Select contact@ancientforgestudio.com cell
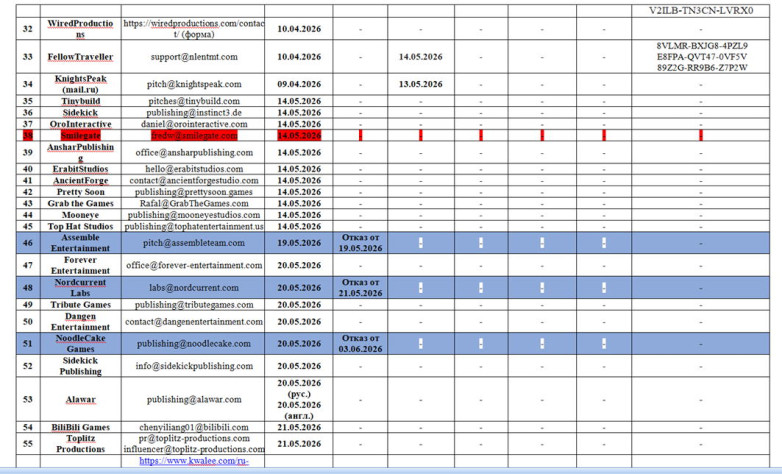This screenshot has height=474, width=782. point(193,181)
